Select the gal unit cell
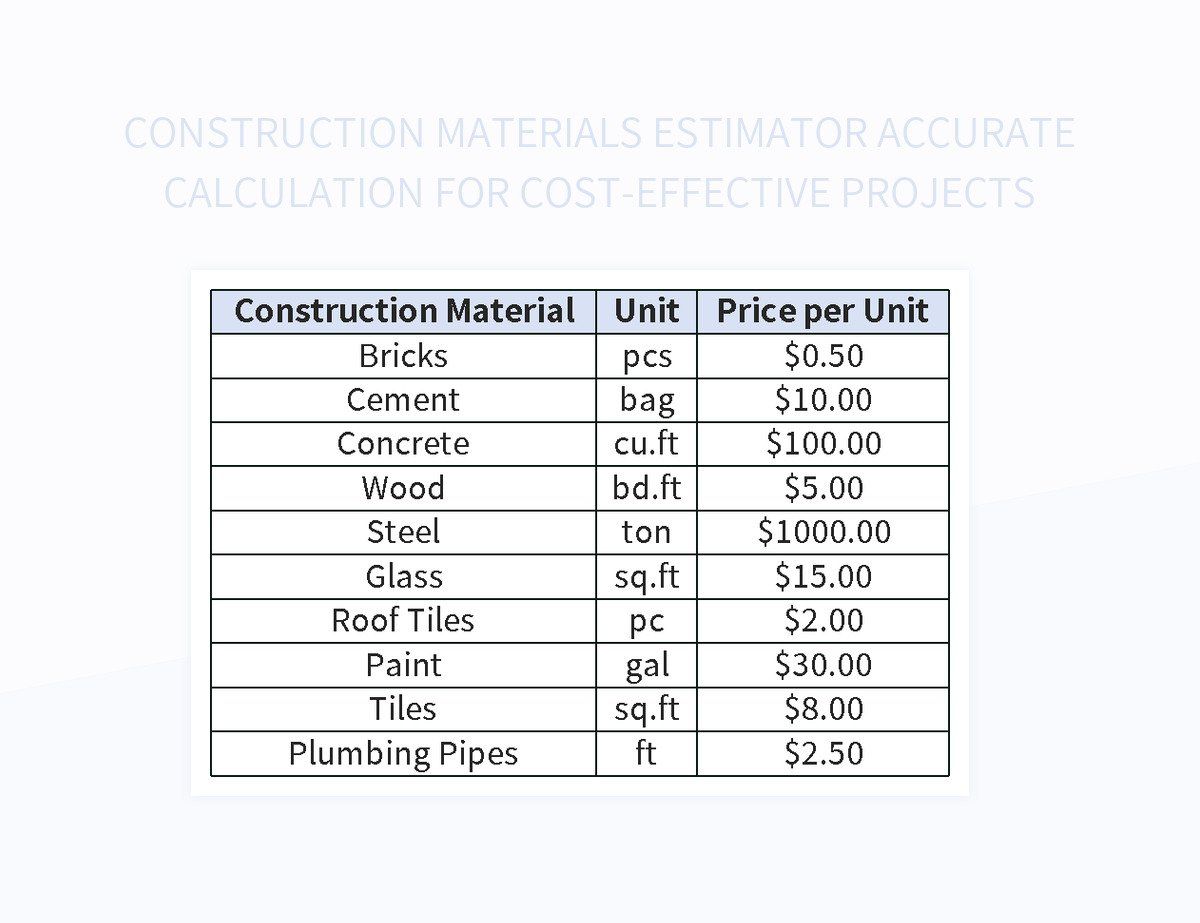This screenshot has height=923, width=1200. (646, 665)
